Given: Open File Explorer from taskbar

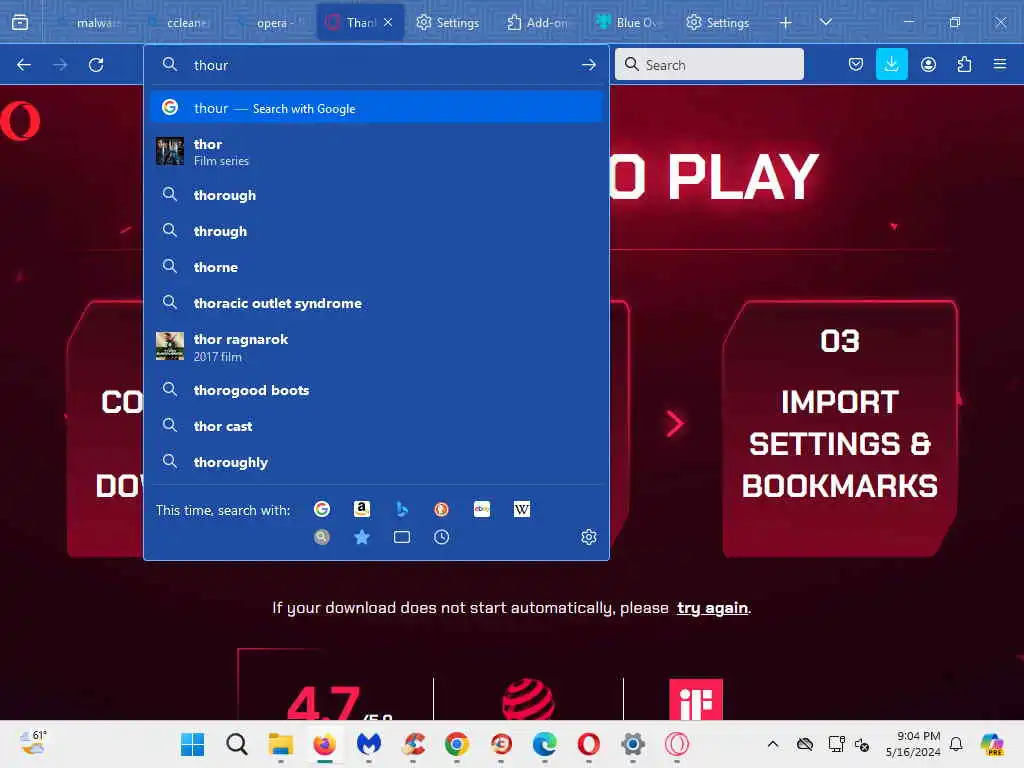Looking at the screenshot, I should (x=281, y=744).
